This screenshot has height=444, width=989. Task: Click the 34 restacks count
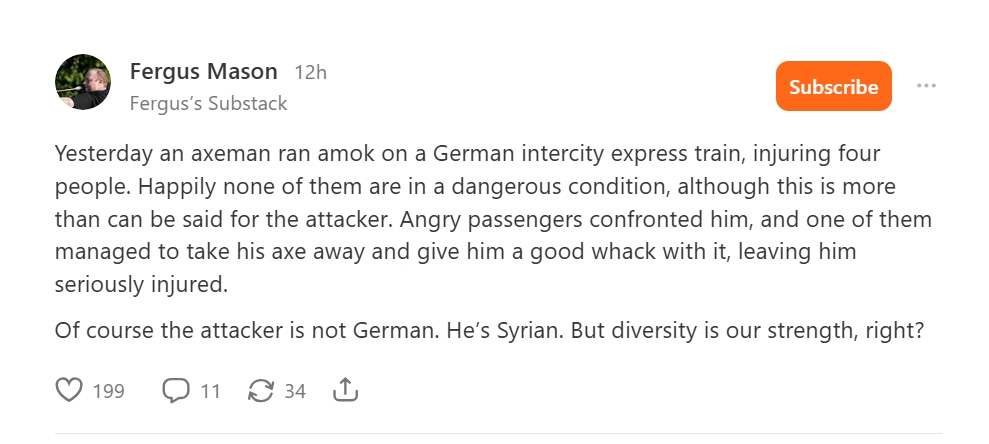(294, 391)
